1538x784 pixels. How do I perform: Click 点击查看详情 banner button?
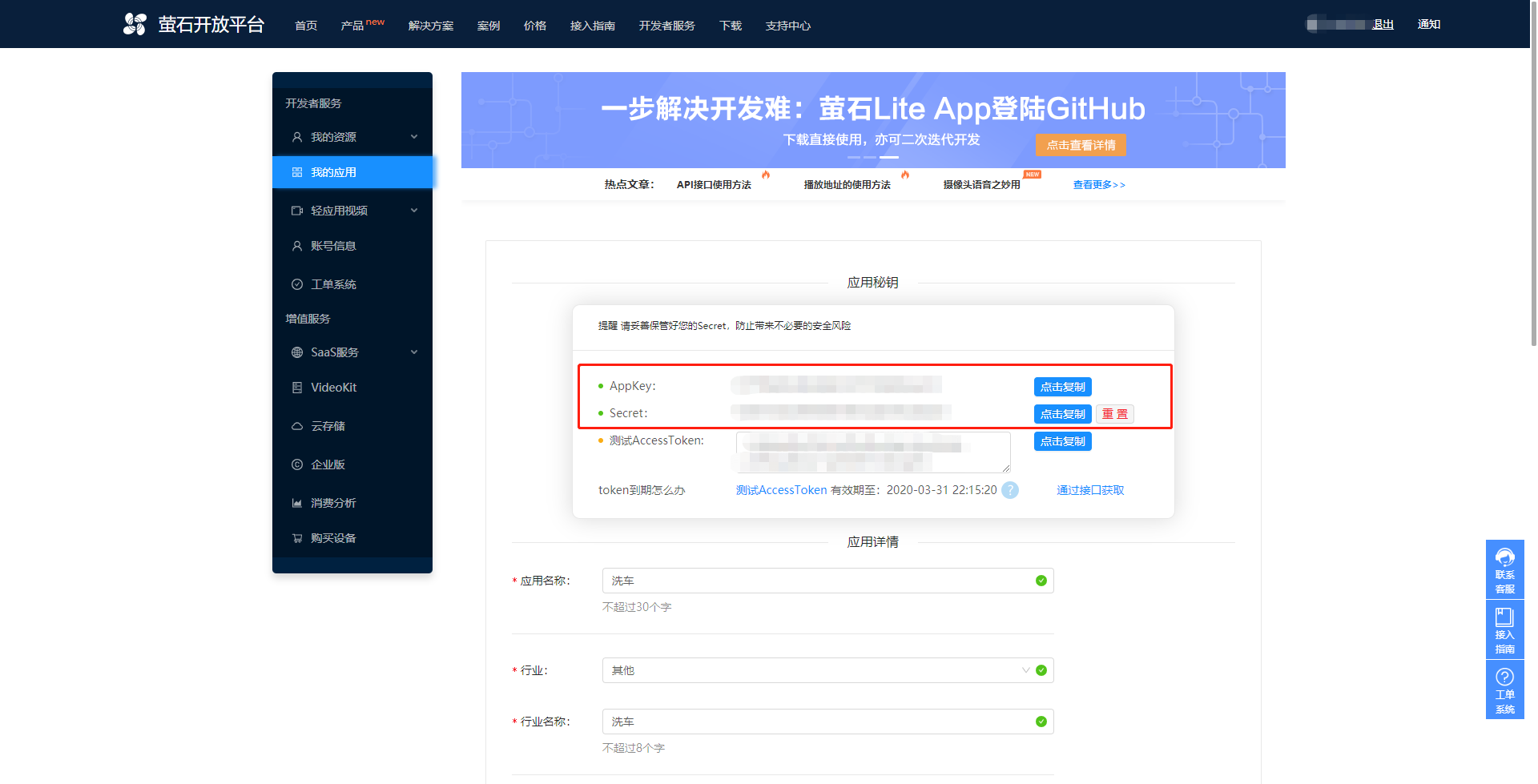pos(1081,145)
